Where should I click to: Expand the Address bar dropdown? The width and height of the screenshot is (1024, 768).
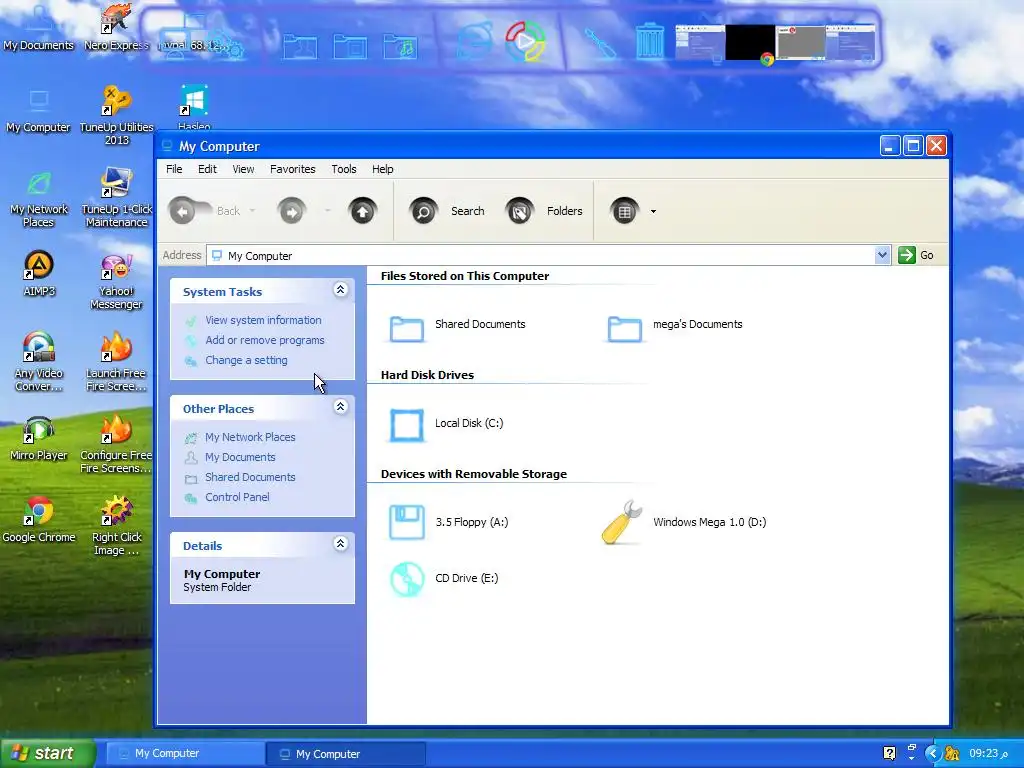point(882,255)
